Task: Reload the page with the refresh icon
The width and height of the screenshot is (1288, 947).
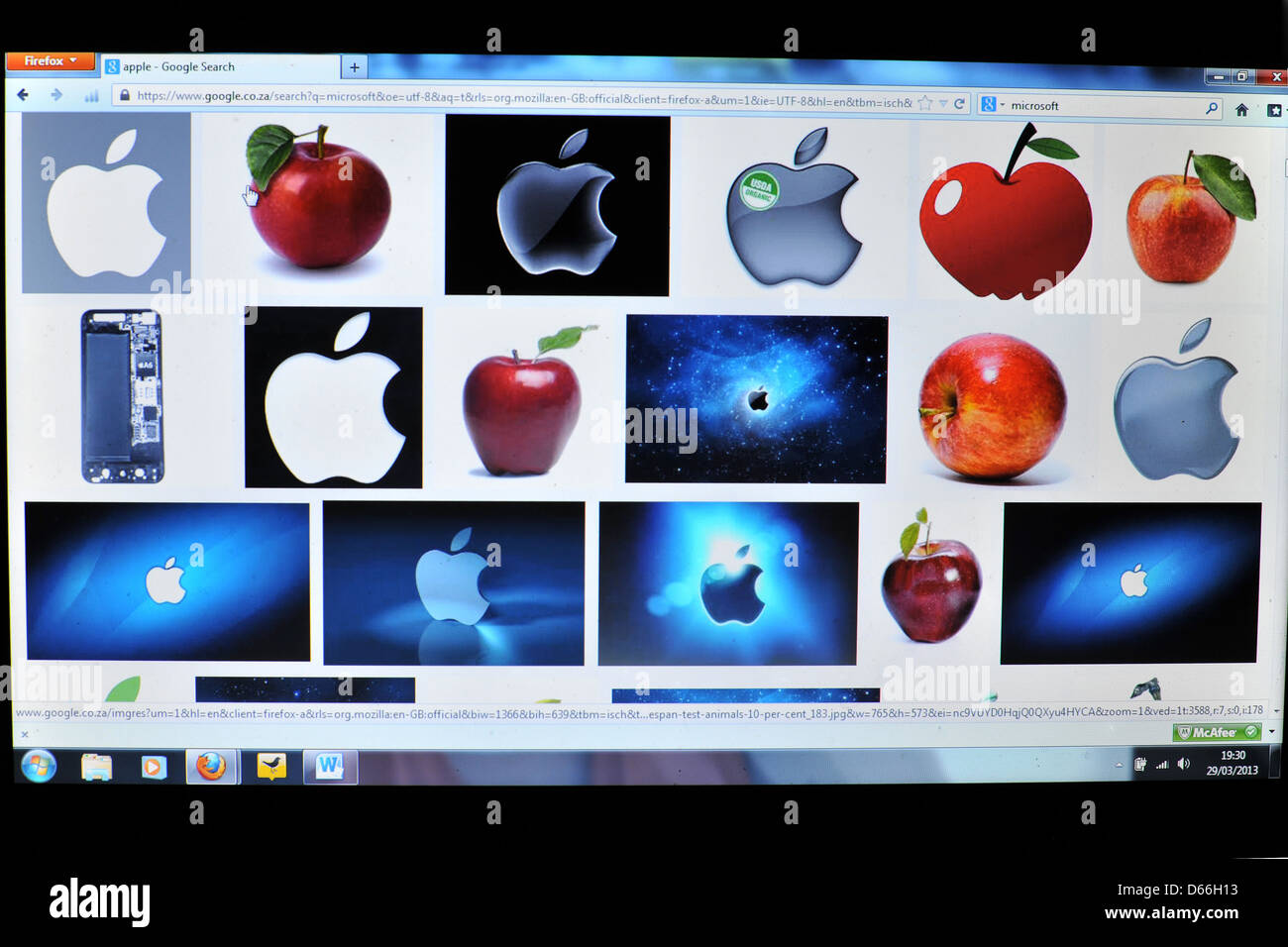Action: (959, 103)
